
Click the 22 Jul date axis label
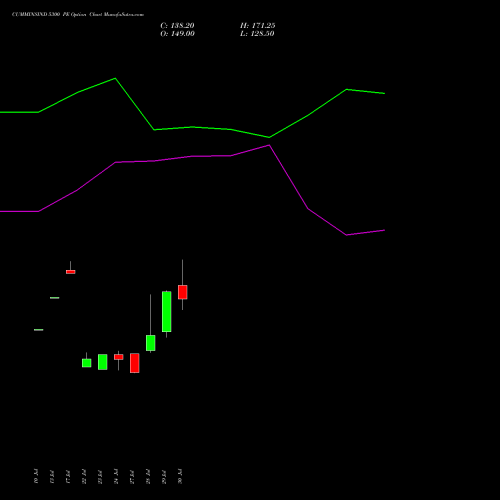tap(84, 476)
